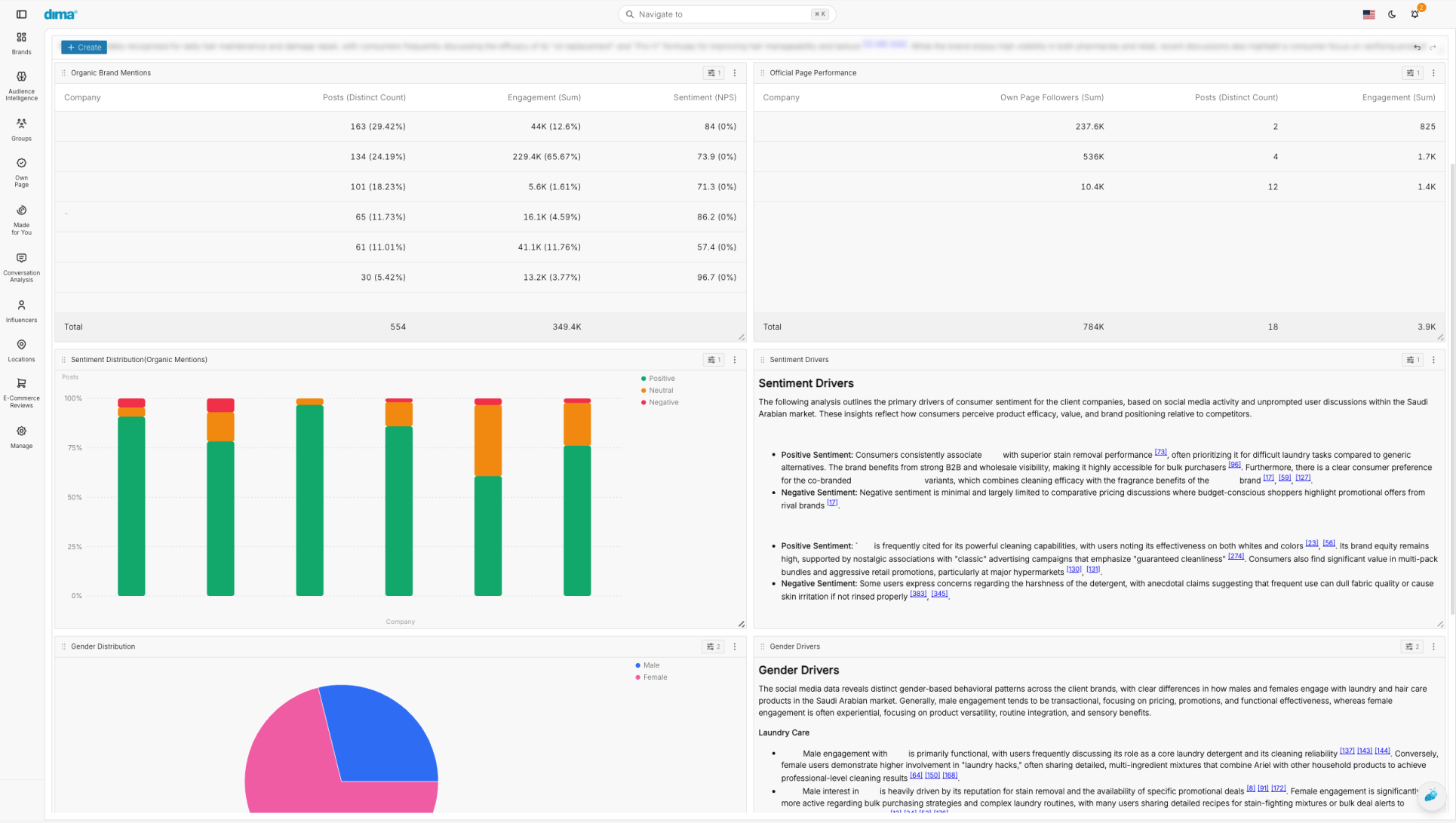Open more options for Organic Brand Mentions
The width and height of the screenshot is (1456, 823).
tap(735, 73)
